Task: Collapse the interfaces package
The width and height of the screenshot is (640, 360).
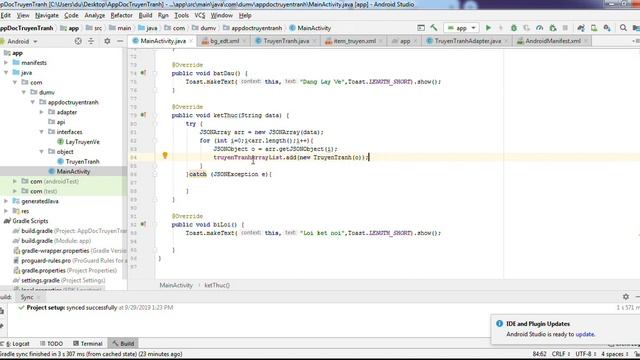Action: (42, 132)
